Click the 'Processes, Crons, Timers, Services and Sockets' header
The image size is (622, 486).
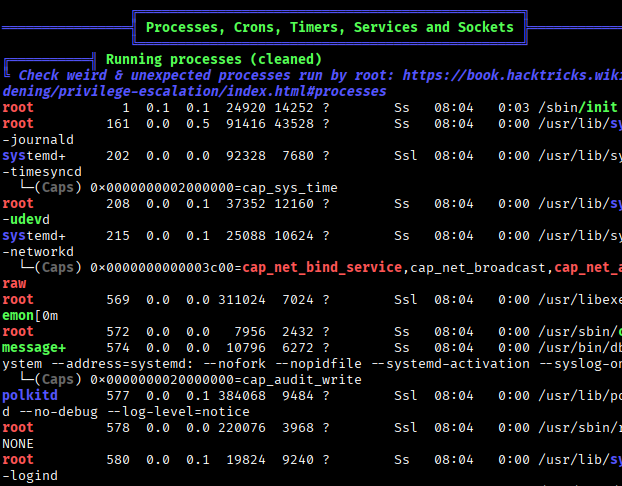[330, 27]
